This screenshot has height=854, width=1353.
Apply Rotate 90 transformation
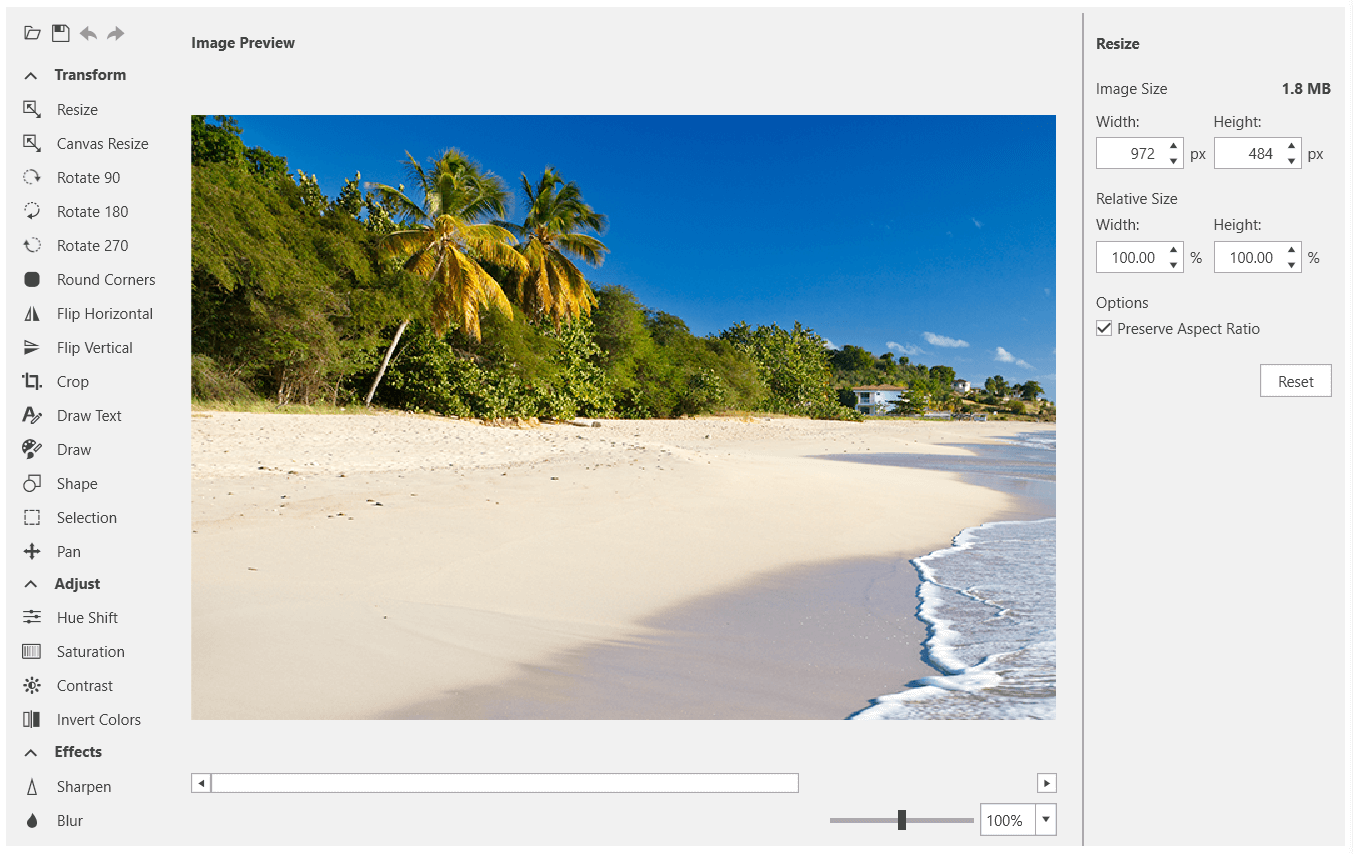[x=90, y=177]
